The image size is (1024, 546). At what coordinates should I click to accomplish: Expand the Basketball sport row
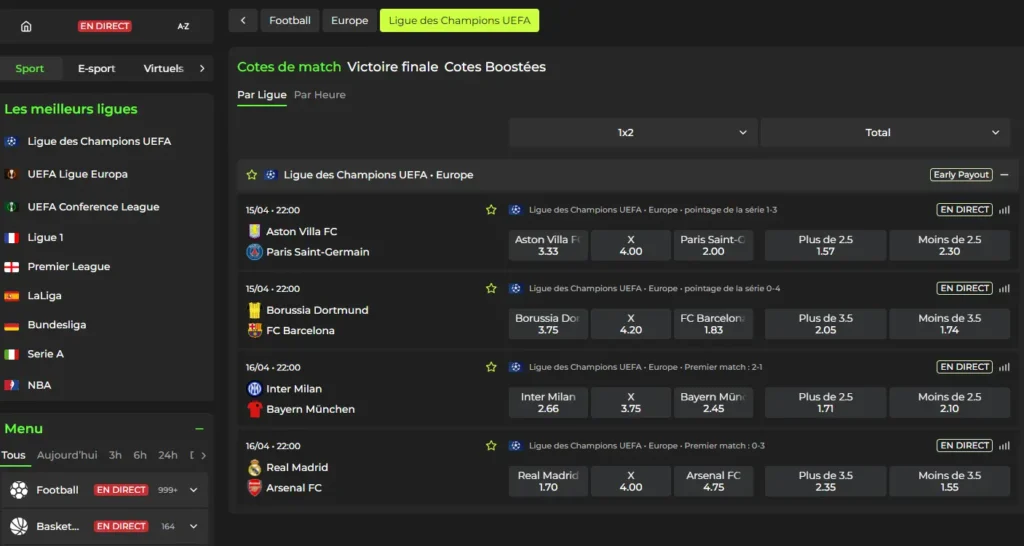point(193,526)
